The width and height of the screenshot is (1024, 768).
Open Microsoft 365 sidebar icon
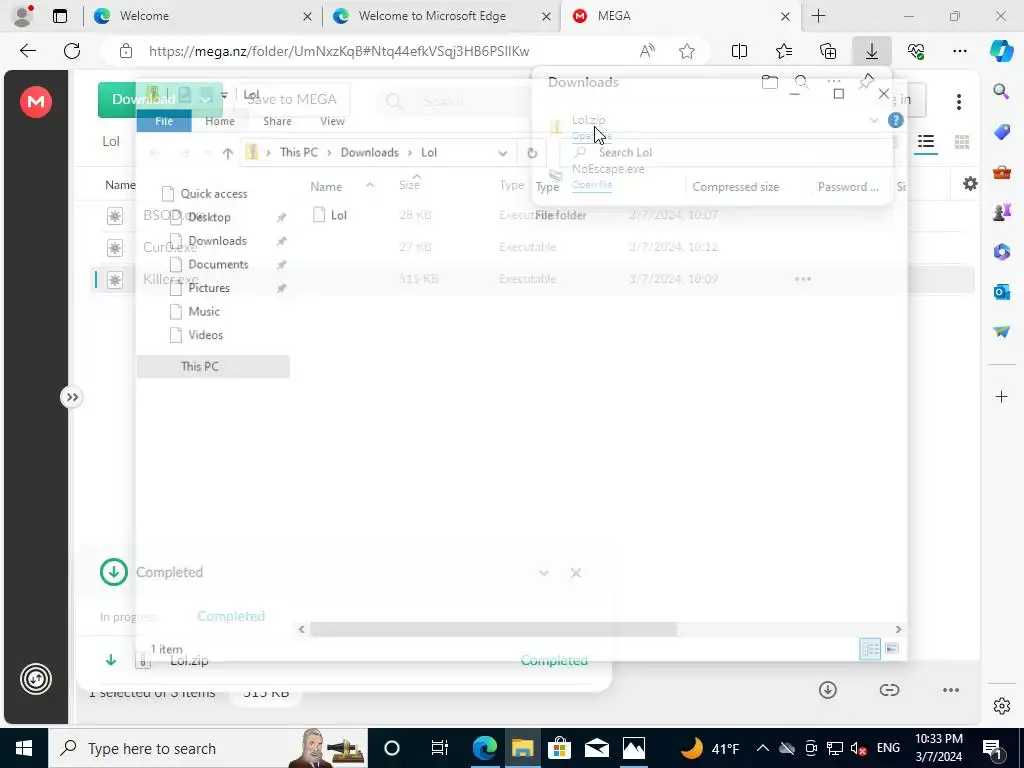tap(1001, 251)
